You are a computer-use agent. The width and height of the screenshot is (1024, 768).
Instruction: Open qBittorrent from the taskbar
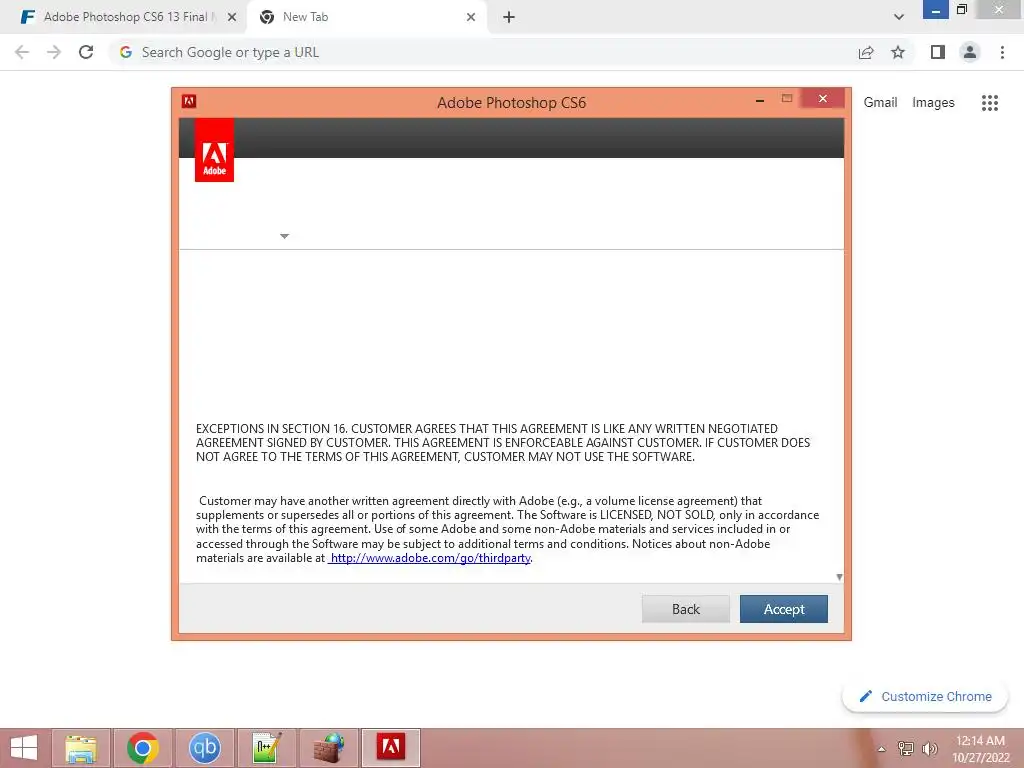tap(204, 748)
